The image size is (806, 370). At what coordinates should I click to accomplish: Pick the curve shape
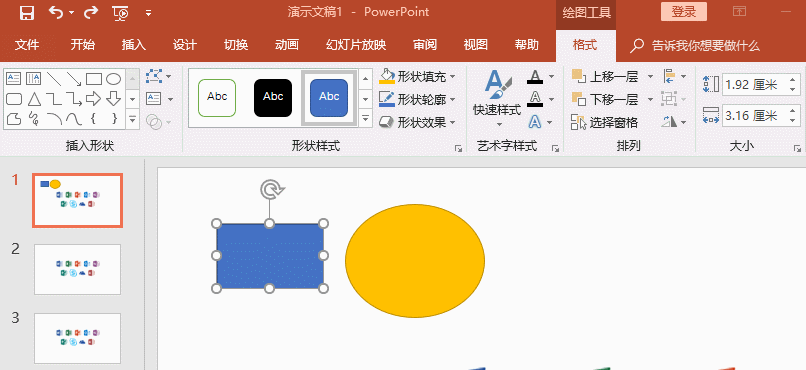click(x=74, y=119)
